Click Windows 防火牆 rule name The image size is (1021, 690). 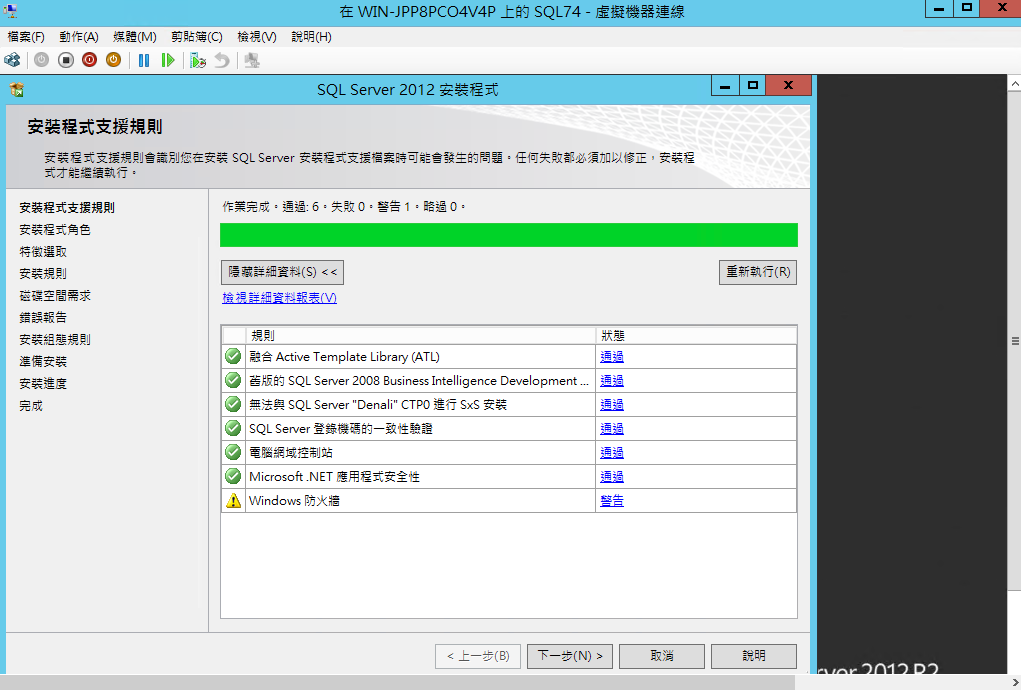pyautogui.click(x=294, y=501)
